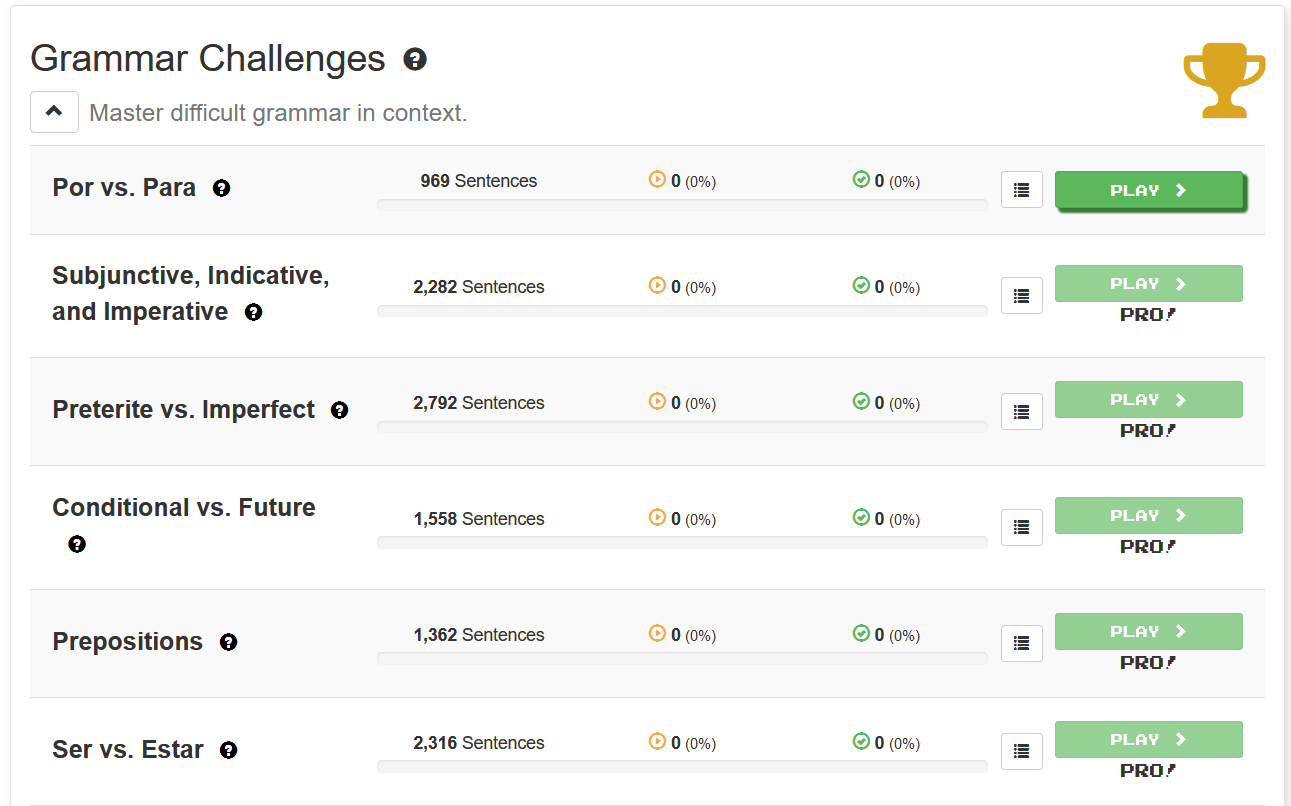
Task: Open list options for Ser vs. Estar
Action: pyautogui.click(x=1021, y=751)
